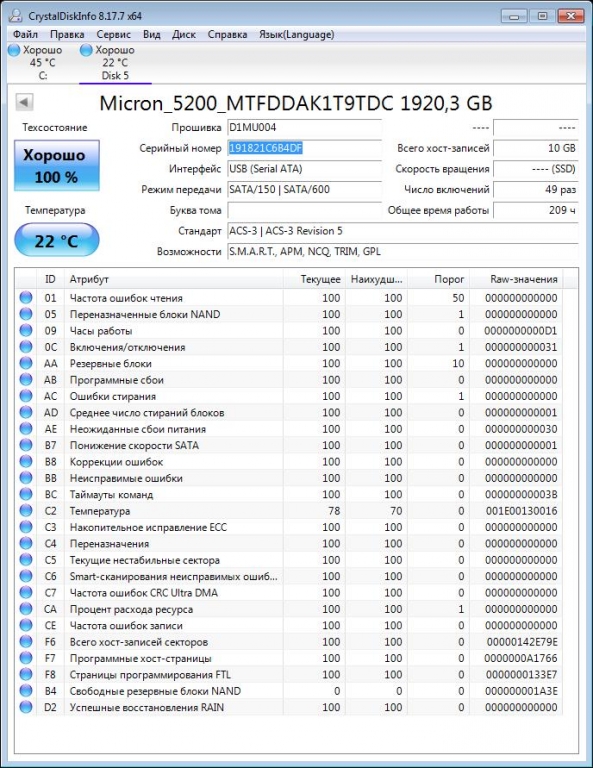This screenshot has width=593, height=768.
Task: Click the status circle for Страницы программирования FTL
Action: pyautogui.click(x=26, y=674)
